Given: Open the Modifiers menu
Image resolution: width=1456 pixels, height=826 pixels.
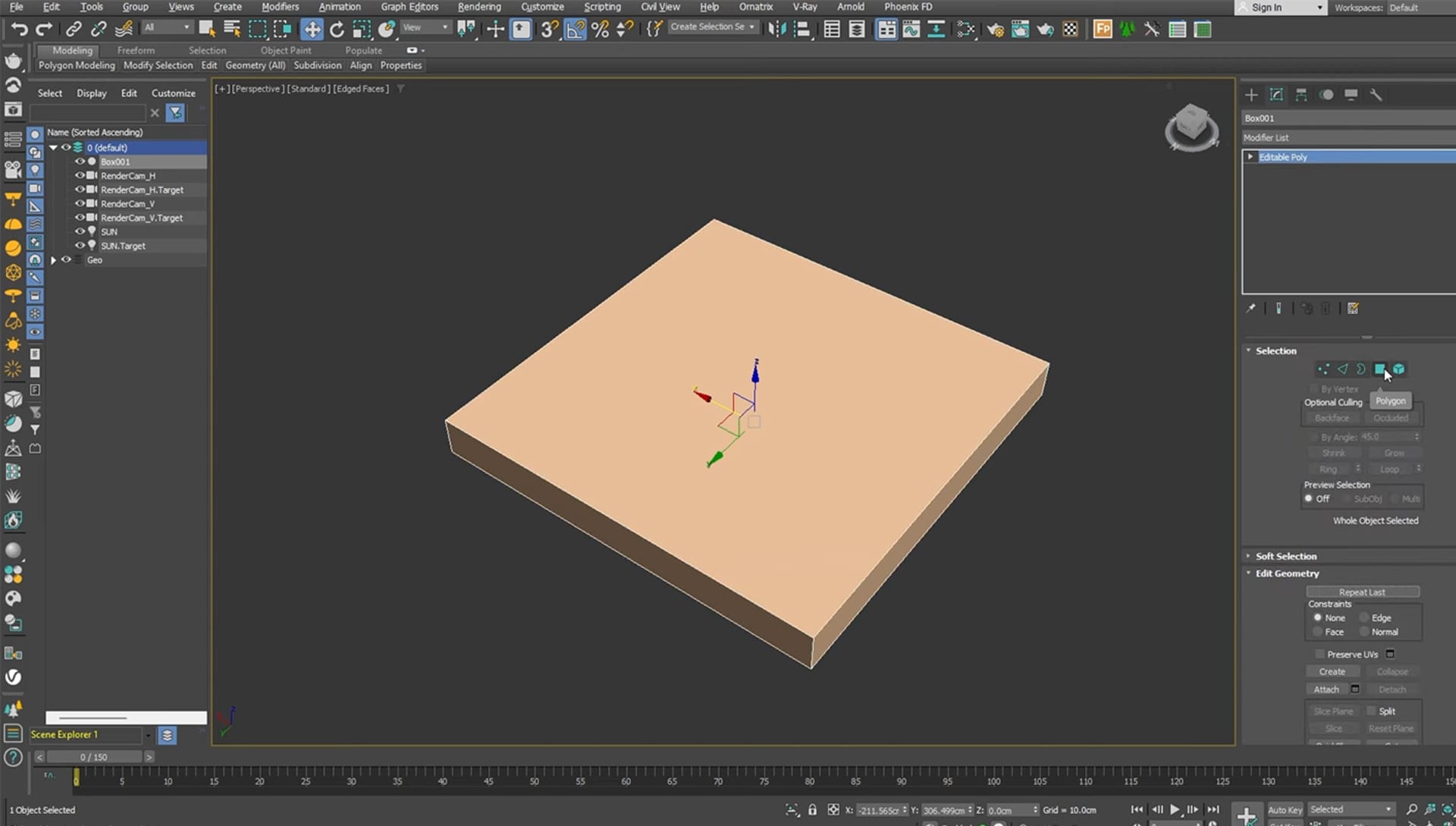Looking at the screenshot, I should coord(279,7).
